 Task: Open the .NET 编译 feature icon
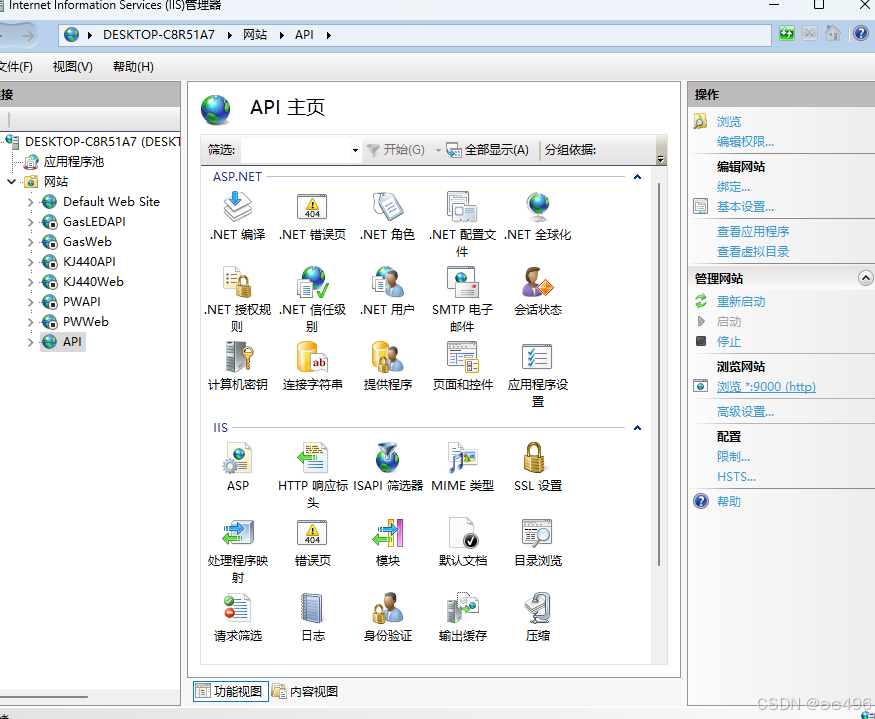[x=238, y=216]
